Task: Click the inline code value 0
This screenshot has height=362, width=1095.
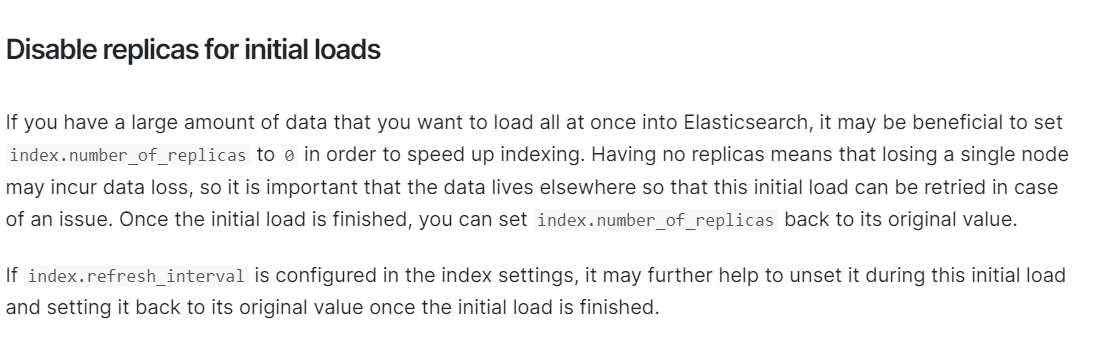Action: pos(289,155)
